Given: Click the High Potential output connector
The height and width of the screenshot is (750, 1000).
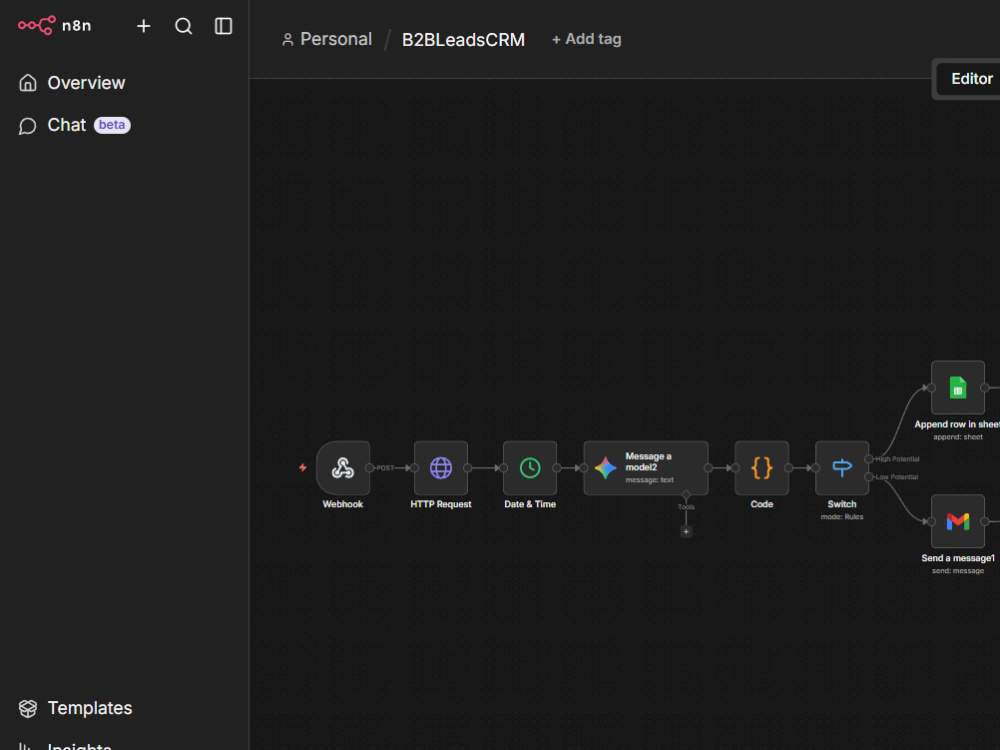Looking at the screenshot, I should click(869, 459).
